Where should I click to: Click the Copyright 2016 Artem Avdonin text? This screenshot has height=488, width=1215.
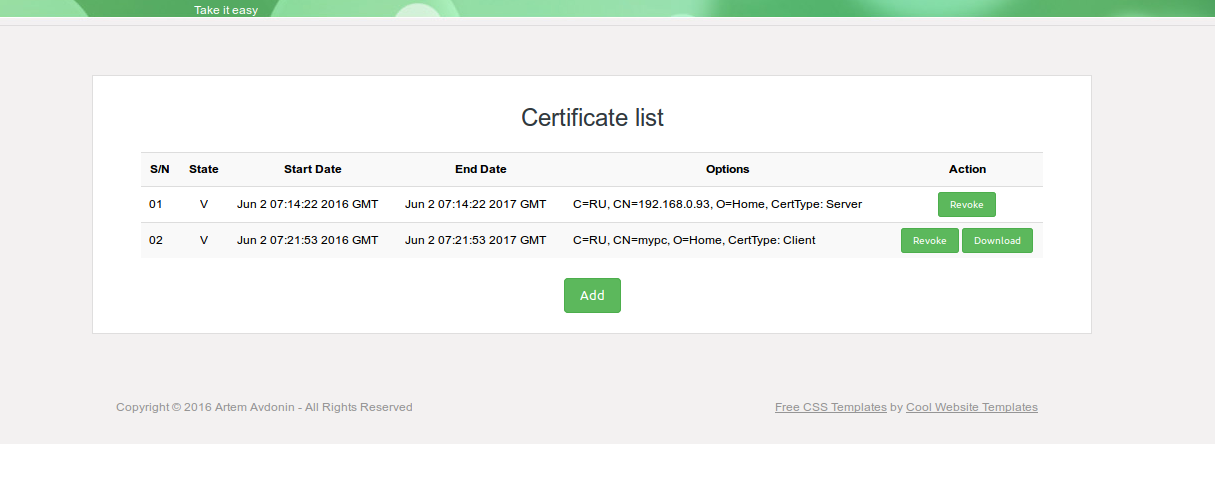point(264,407)
